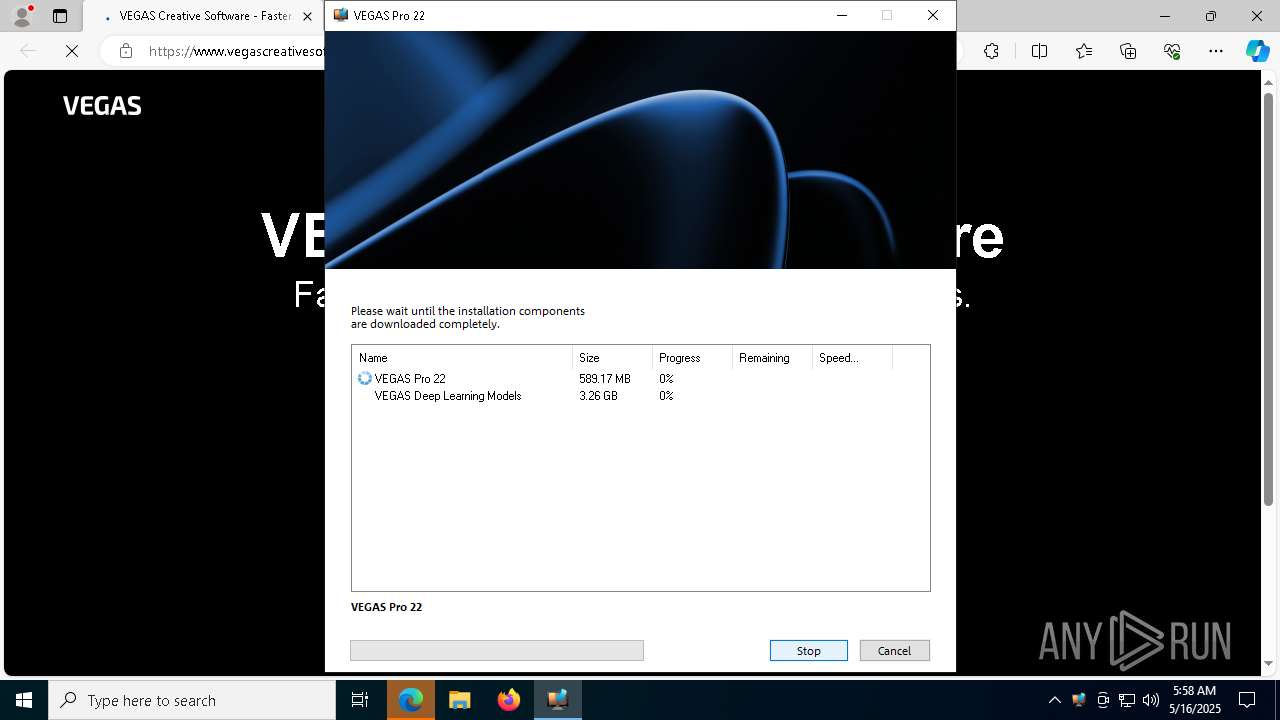Click the Progress column header
1280x720 pixels.
point(692,358)
